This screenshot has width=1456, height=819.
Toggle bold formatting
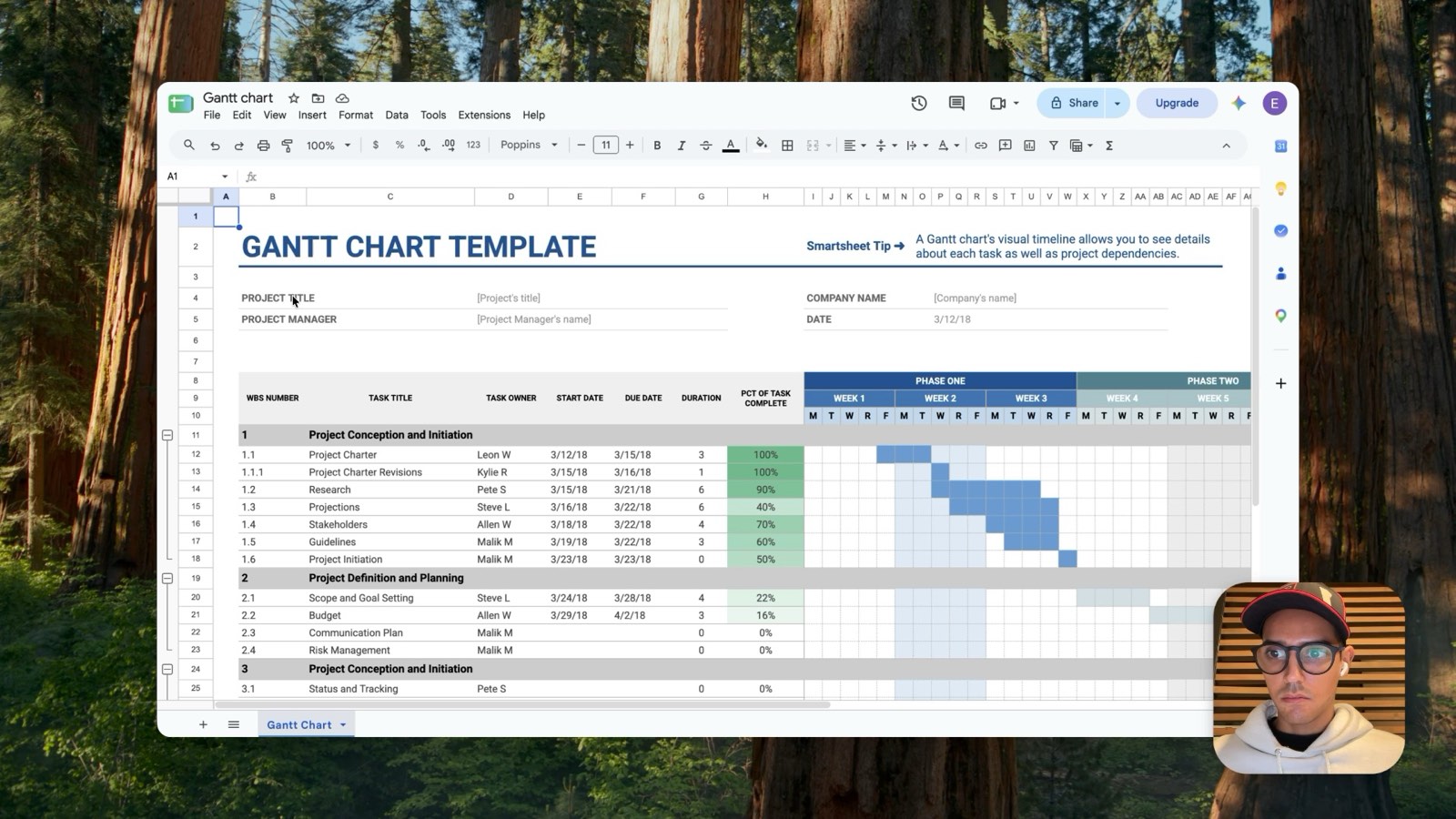657,146
